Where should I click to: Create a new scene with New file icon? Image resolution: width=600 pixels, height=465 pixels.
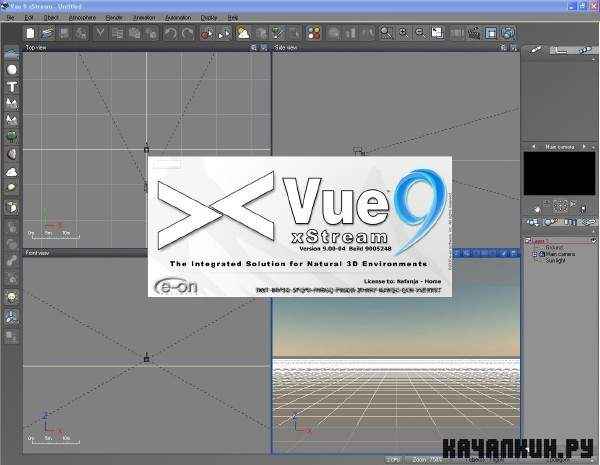tap(30, 33)
